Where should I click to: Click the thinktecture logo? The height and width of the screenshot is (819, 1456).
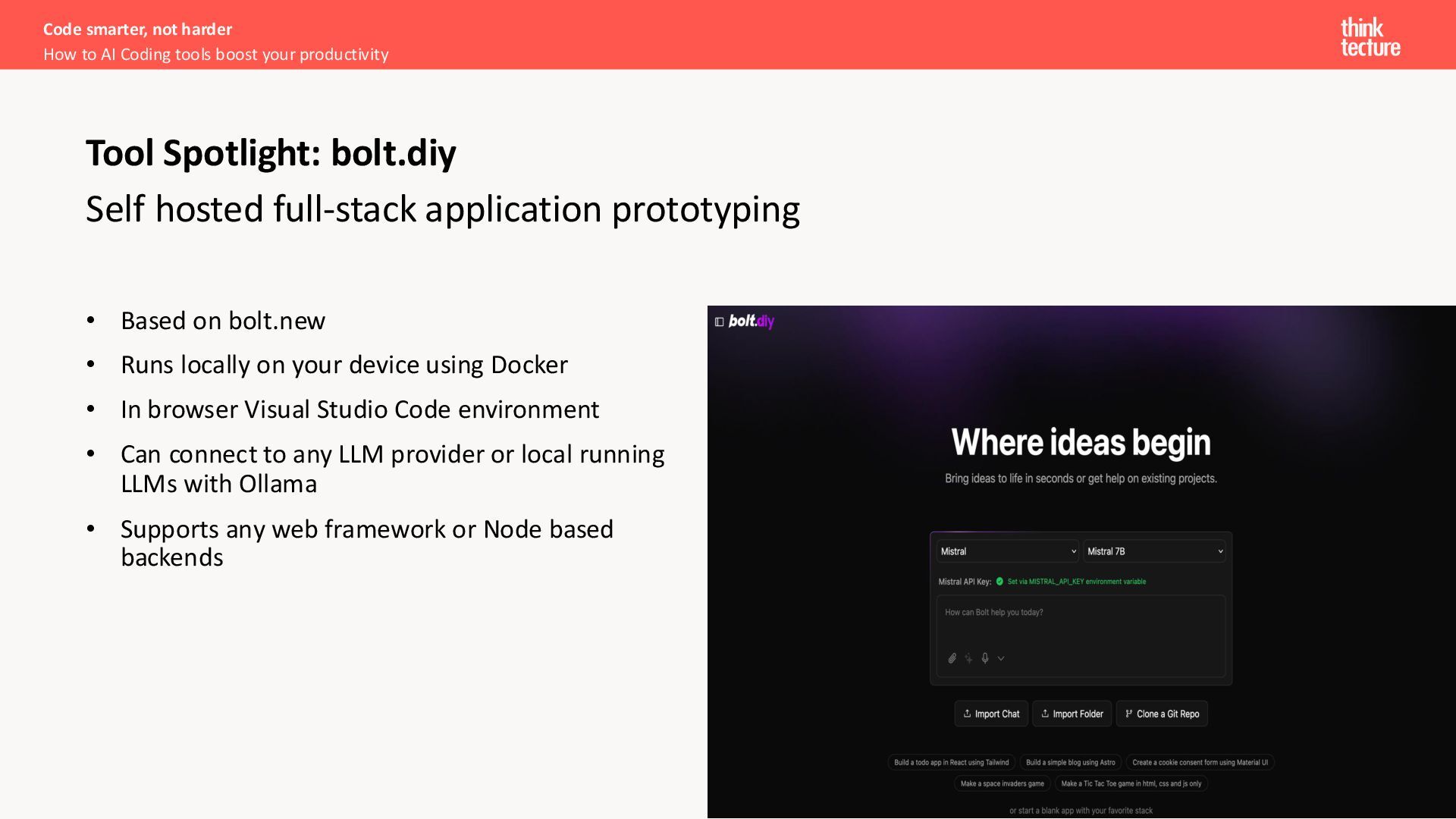click(x=1370, y=37)
